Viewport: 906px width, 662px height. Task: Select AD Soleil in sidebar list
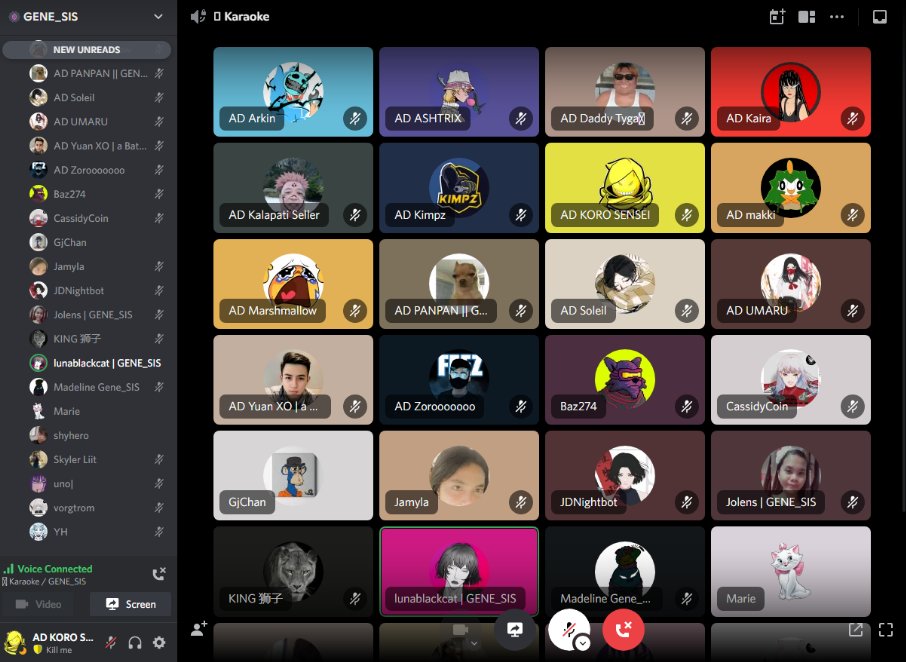97,98
